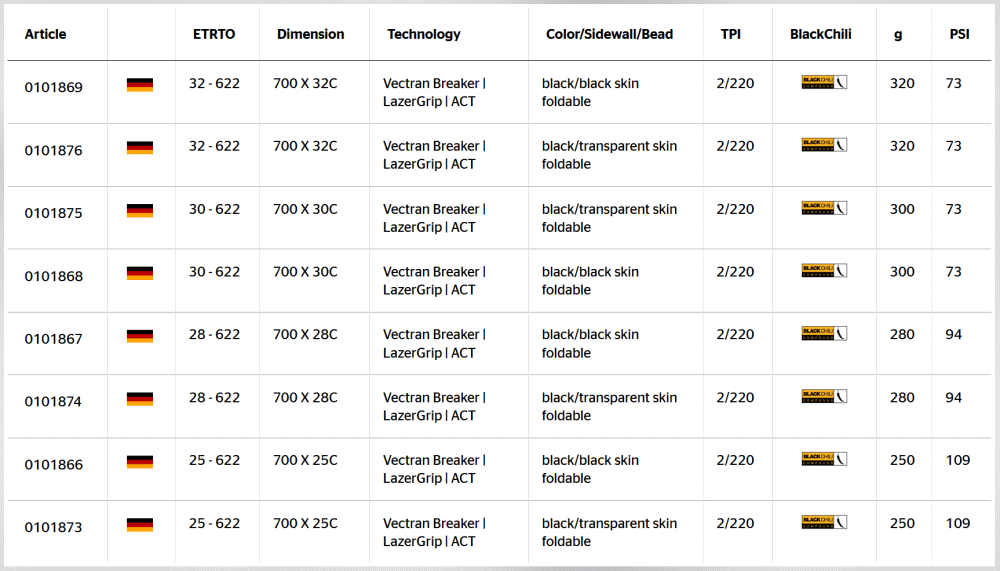1000x571 pixels.
Task: Click the German flag in the 0101875 row
Action: point(140,210)
